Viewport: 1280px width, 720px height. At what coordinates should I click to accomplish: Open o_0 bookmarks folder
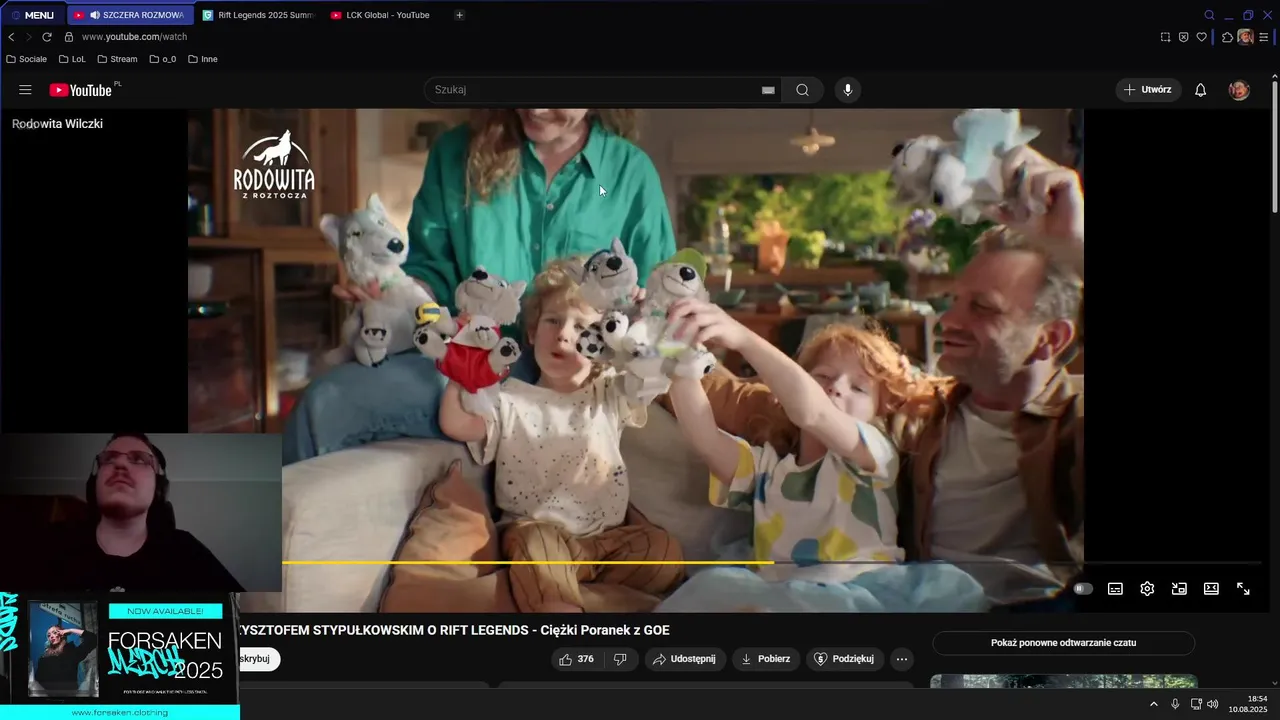coord(163,59)
